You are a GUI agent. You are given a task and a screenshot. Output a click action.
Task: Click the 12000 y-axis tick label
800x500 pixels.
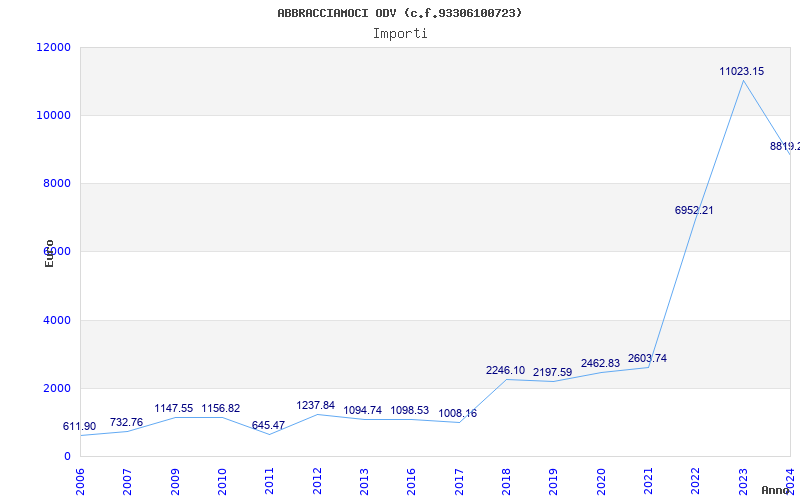point(54,47)
